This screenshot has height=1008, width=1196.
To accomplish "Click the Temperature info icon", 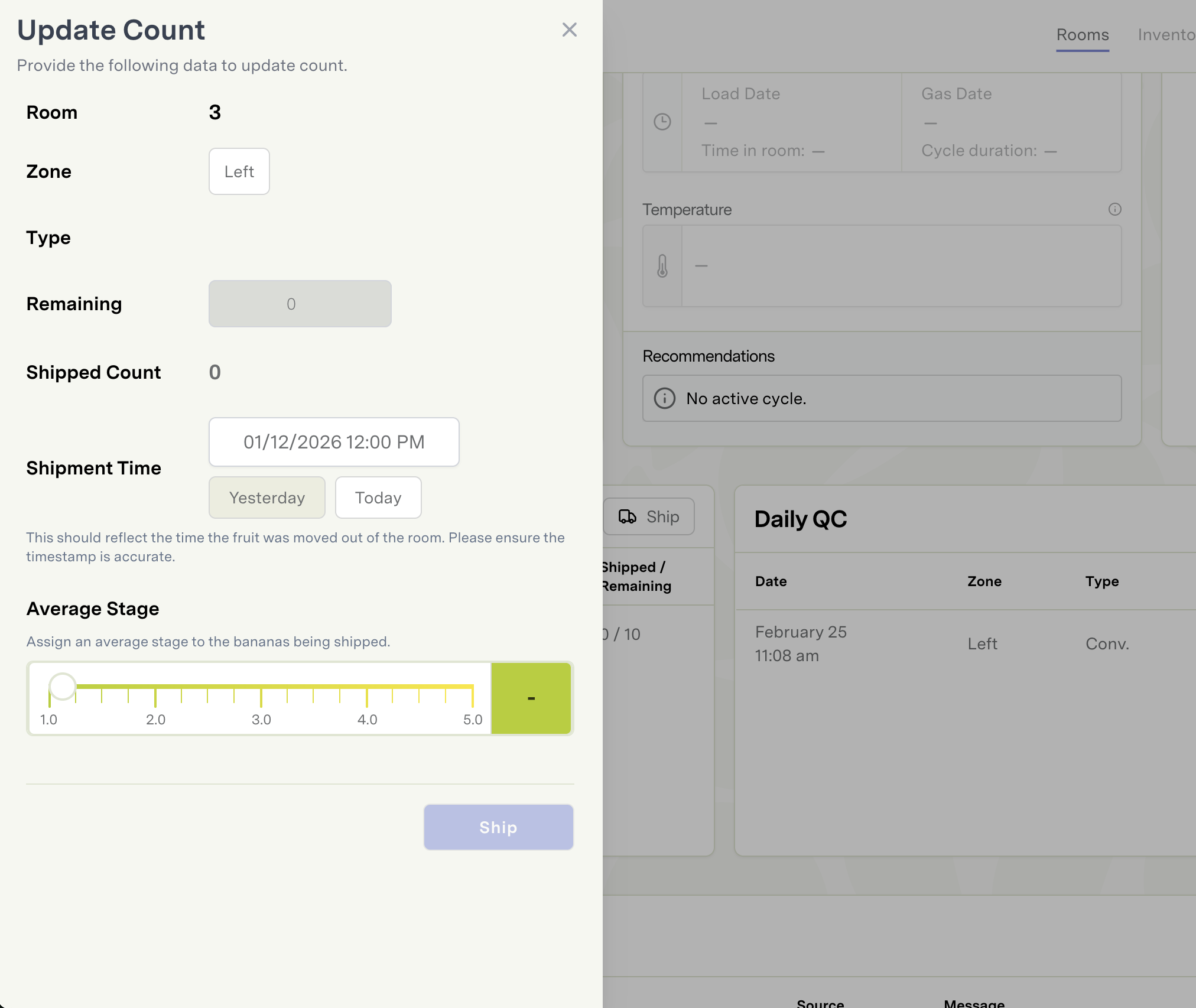I will tap(1114, 209).
